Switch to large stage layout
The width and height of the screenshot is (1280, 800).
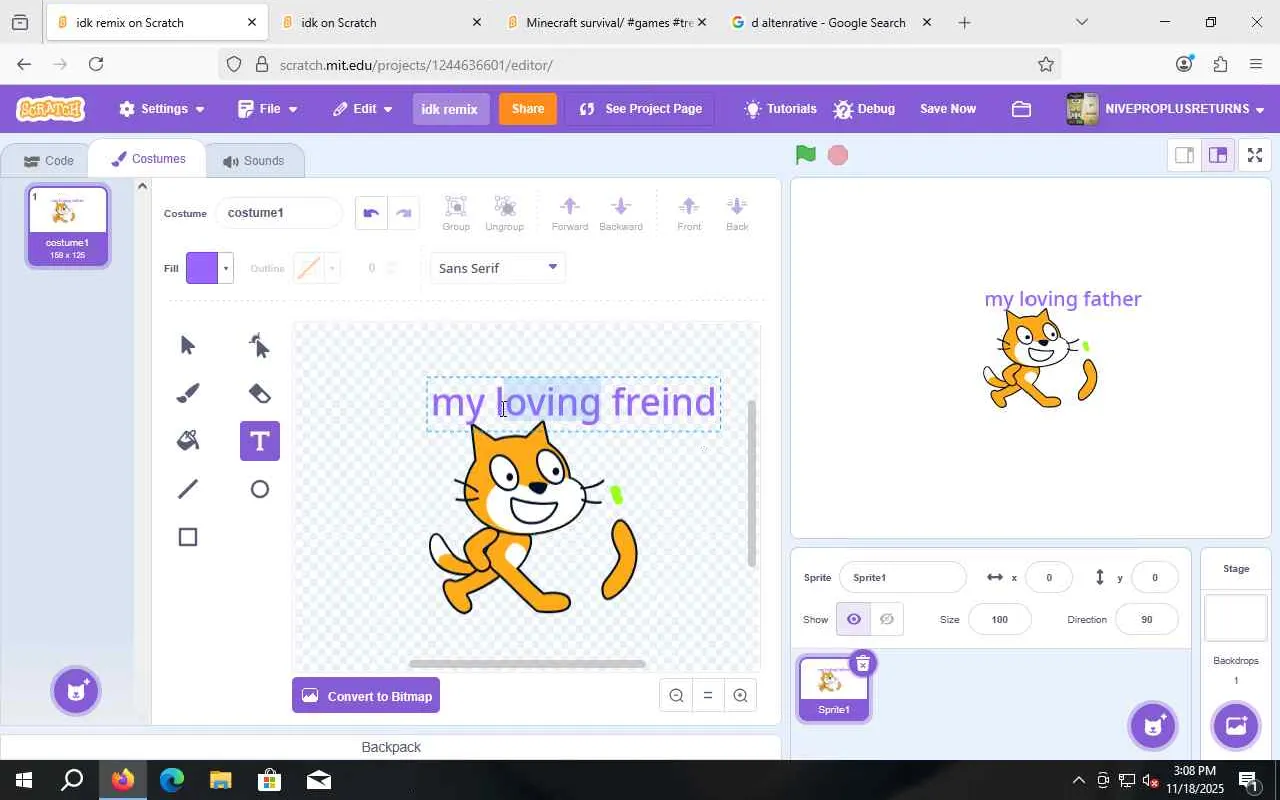click(x=1217, y=155)
